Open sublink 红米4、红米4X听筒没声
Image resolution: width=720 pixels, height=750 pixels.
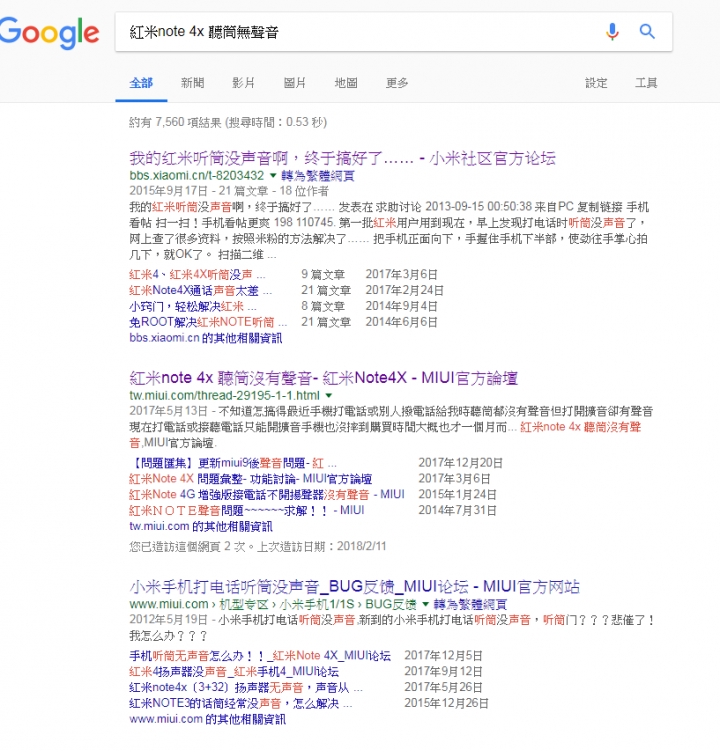click(197, 275)
